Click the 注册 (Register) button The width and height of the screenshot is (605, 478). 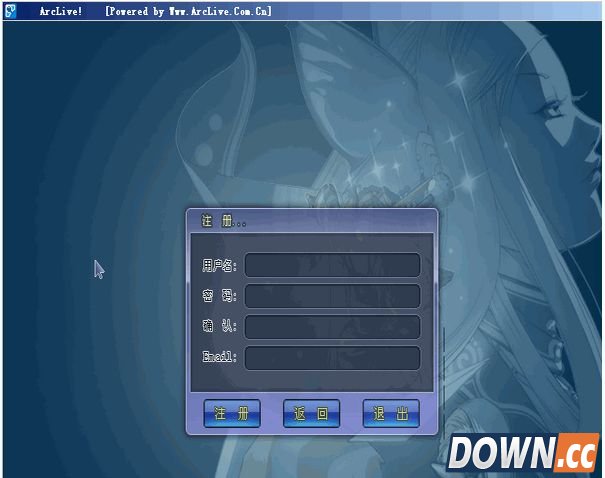pos(232,414)
